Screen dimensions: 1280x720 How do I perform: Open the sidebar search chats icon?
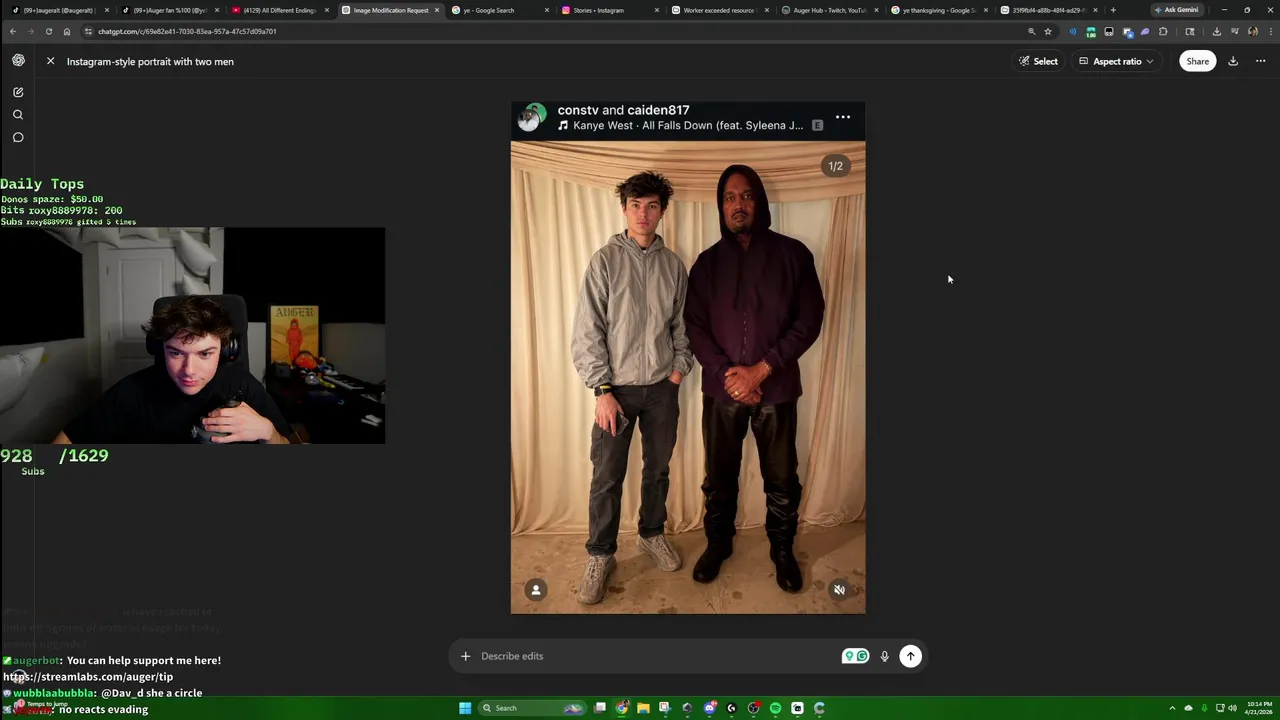[18, 115]
